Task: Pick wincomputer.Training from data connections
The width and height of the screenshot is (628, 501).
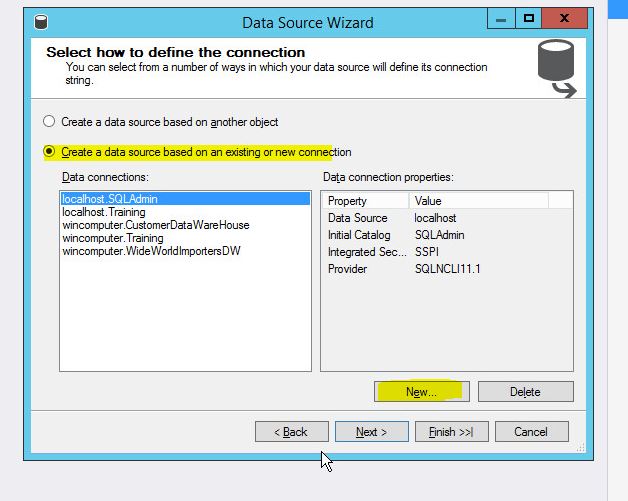Action: click(x=113, y=238)
